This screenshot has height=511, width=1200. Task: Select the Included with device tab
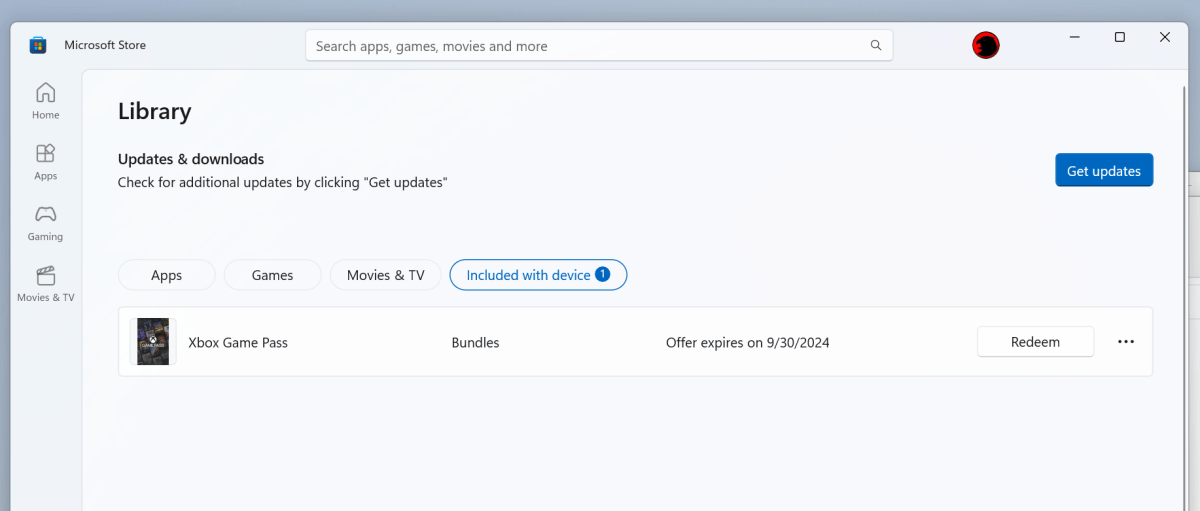538,275
